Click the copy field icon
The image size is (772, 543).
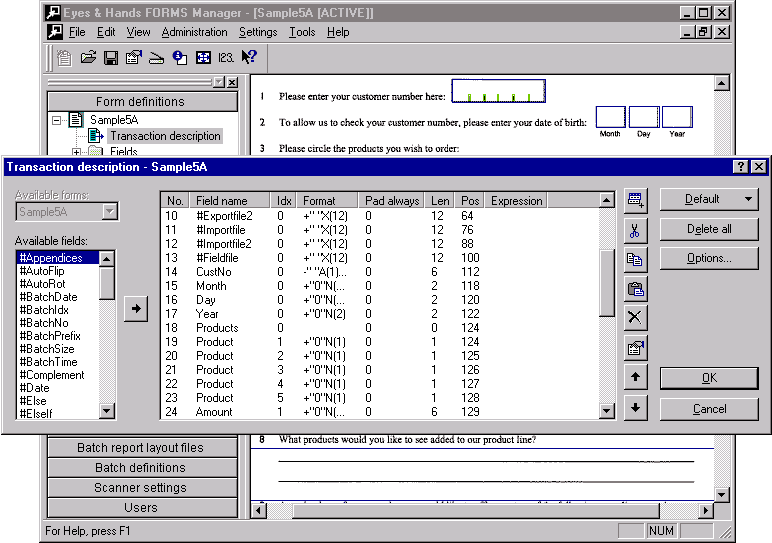634,259
